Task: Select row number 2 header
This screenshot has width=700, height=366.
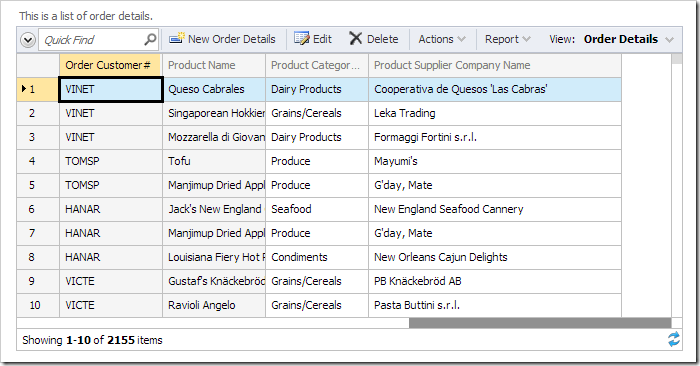Action: [38, 113]
